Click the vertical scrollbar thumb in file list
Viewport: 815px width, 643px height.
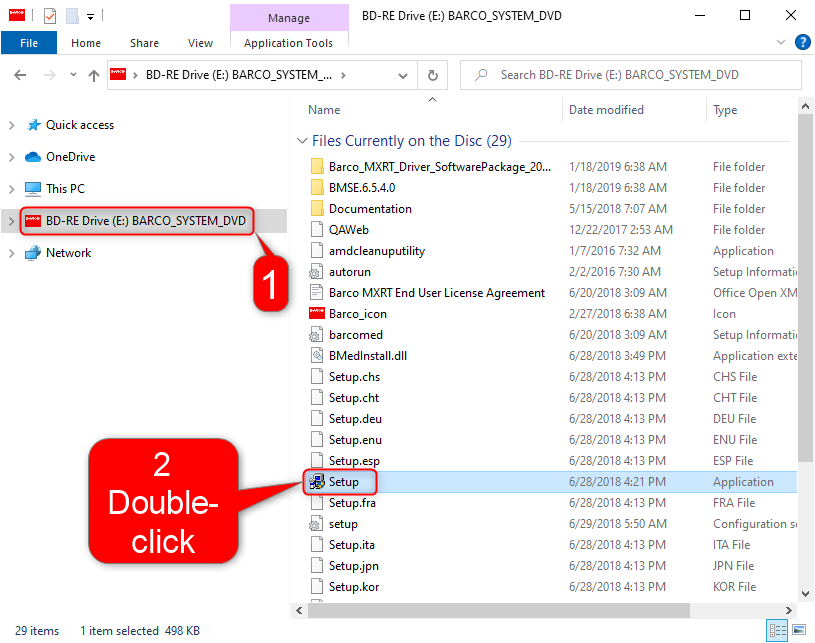(x=805, y=288)
